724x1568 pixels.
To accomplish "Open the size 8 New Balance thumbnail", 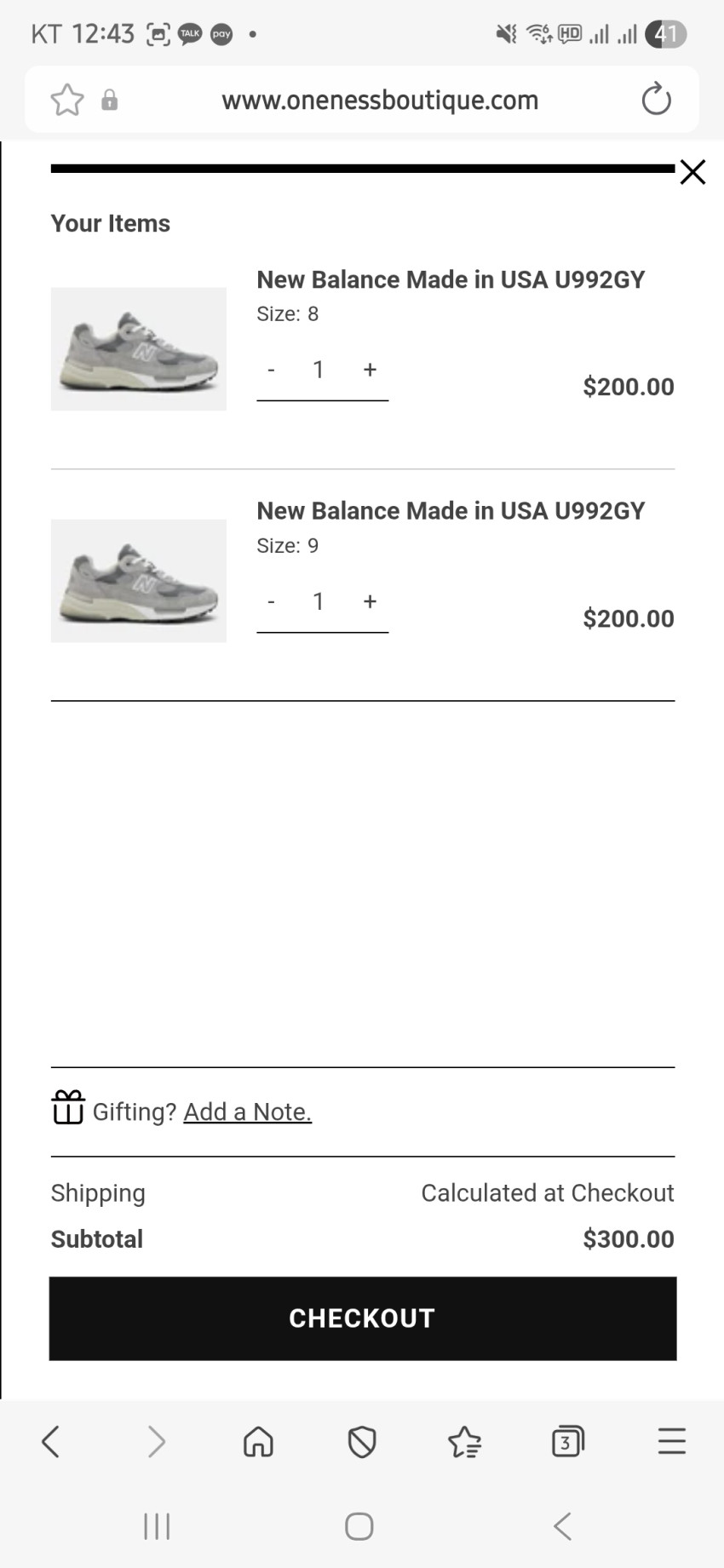I will click(x=139, y=349).
